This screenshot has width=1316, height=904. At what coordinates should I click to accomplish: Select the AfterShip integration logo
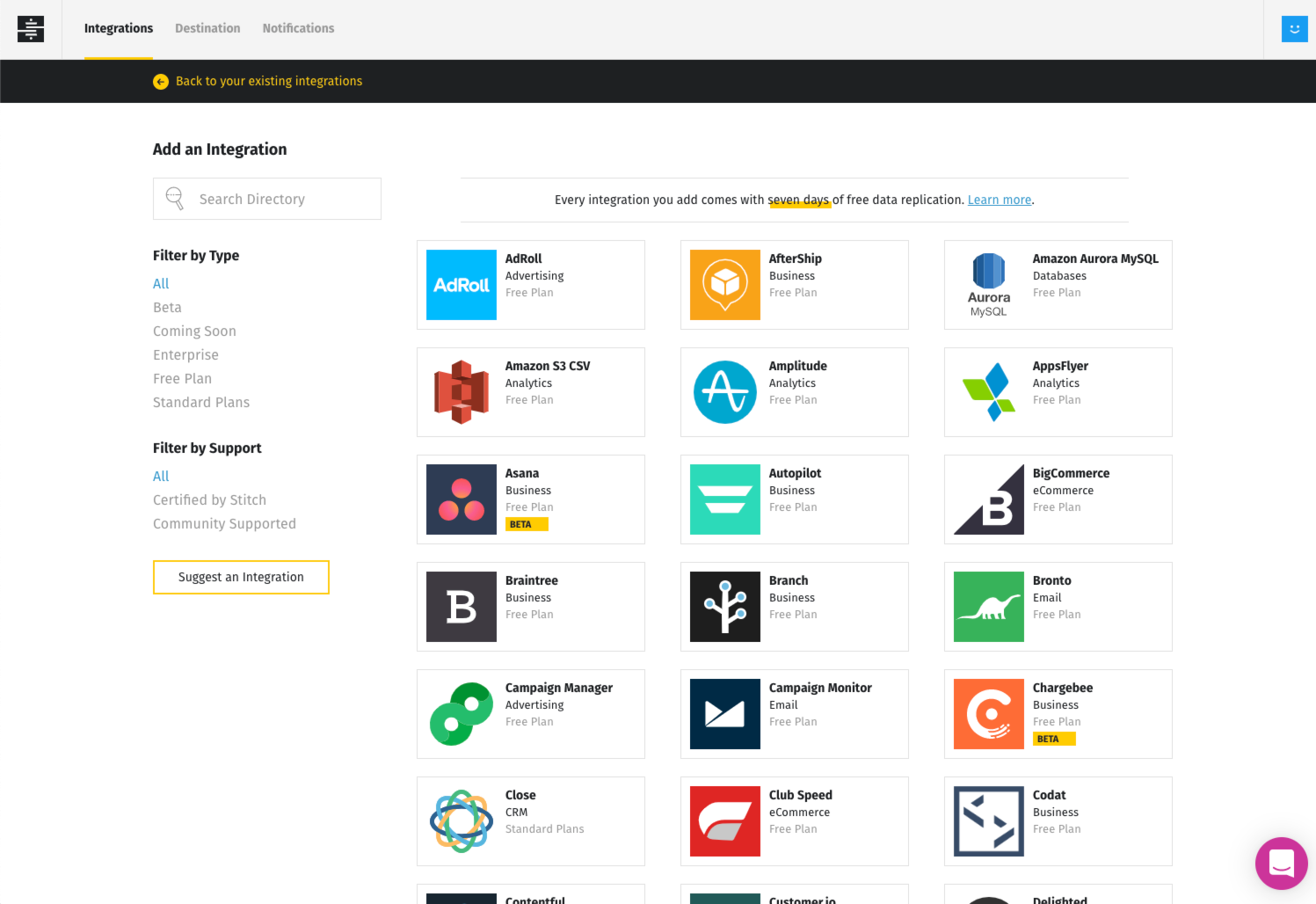pos(725,285)
